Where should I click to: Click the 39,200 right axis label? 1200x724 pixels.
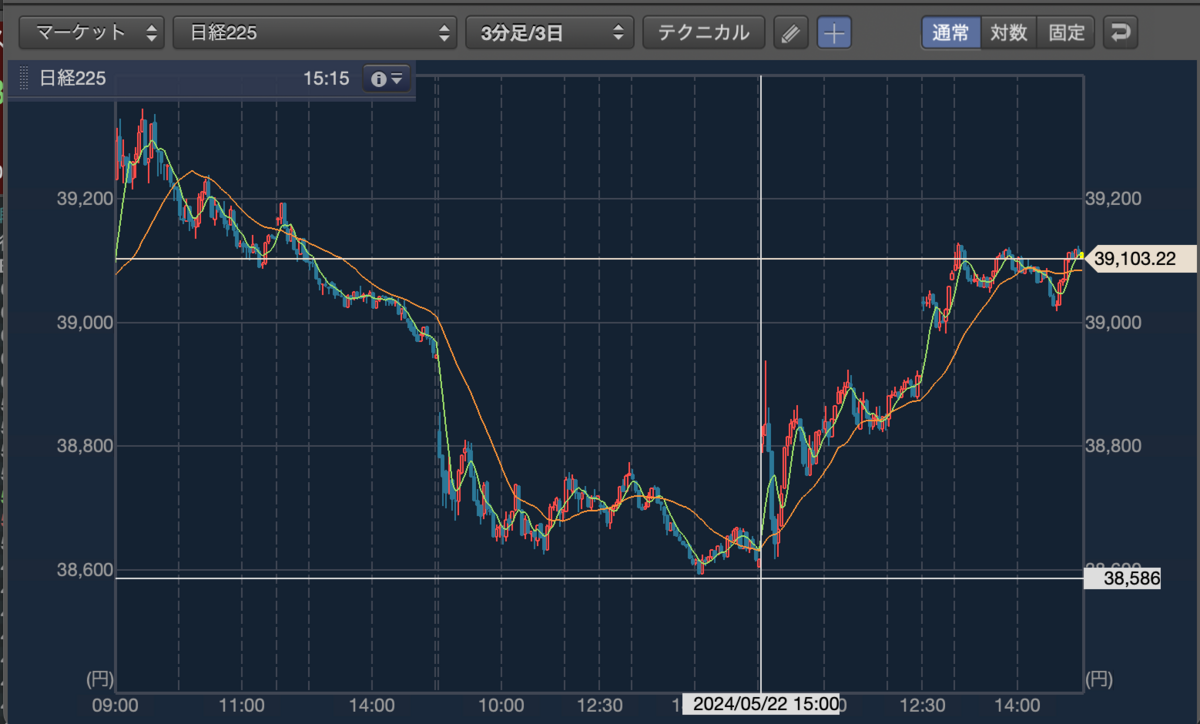point(1112,198)
